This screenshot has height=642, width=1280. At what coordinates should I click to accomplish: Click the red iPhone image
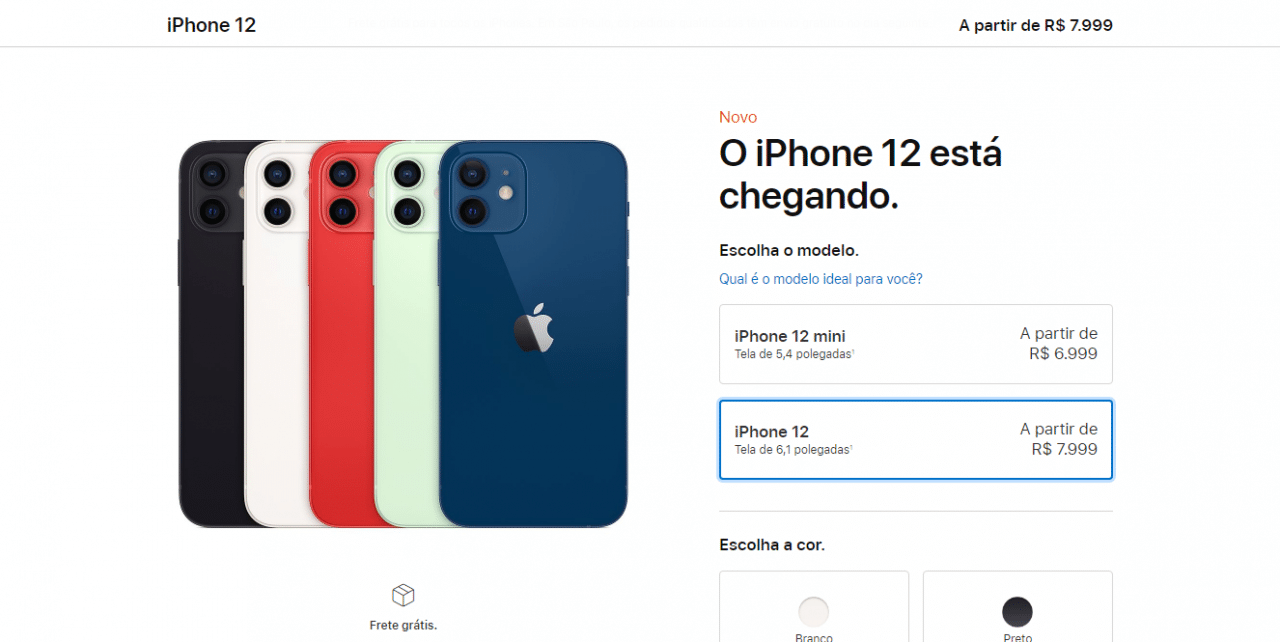click(341, 333)
